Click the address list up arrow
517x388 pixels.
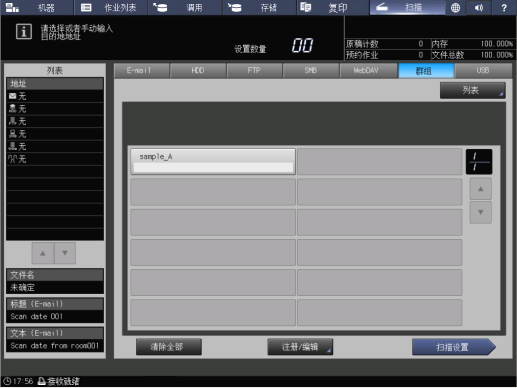tap(43, 253)
